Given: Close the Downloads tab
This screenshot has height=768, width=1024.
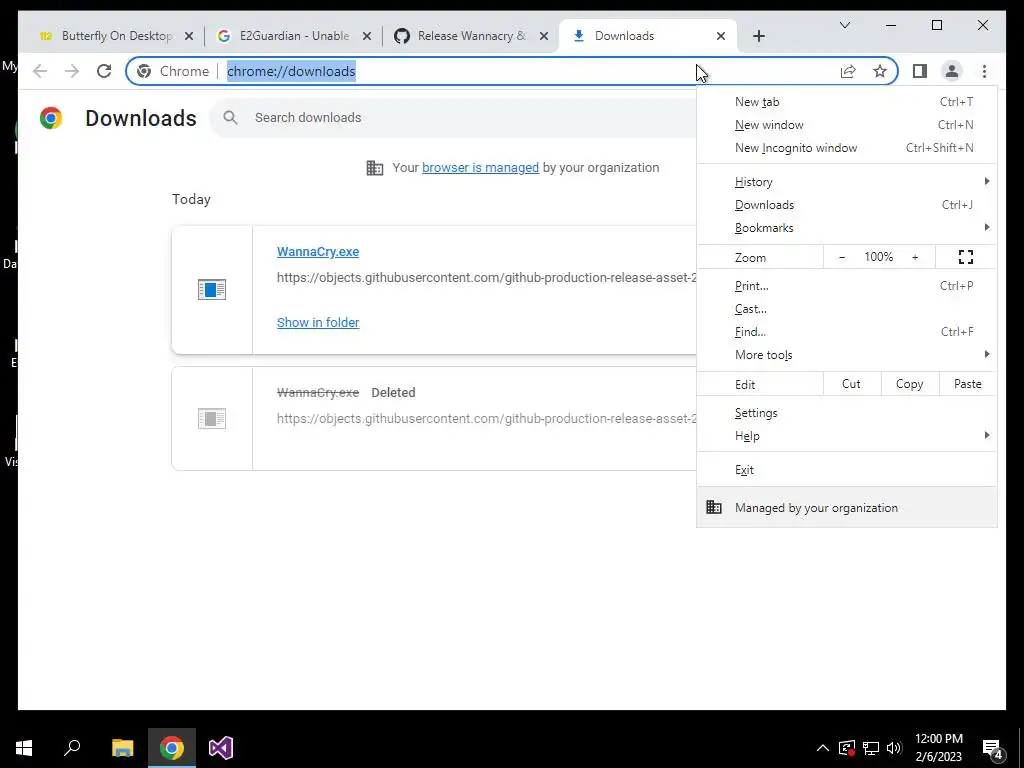Looking at the screenshot, I should [x=720, y=36].
